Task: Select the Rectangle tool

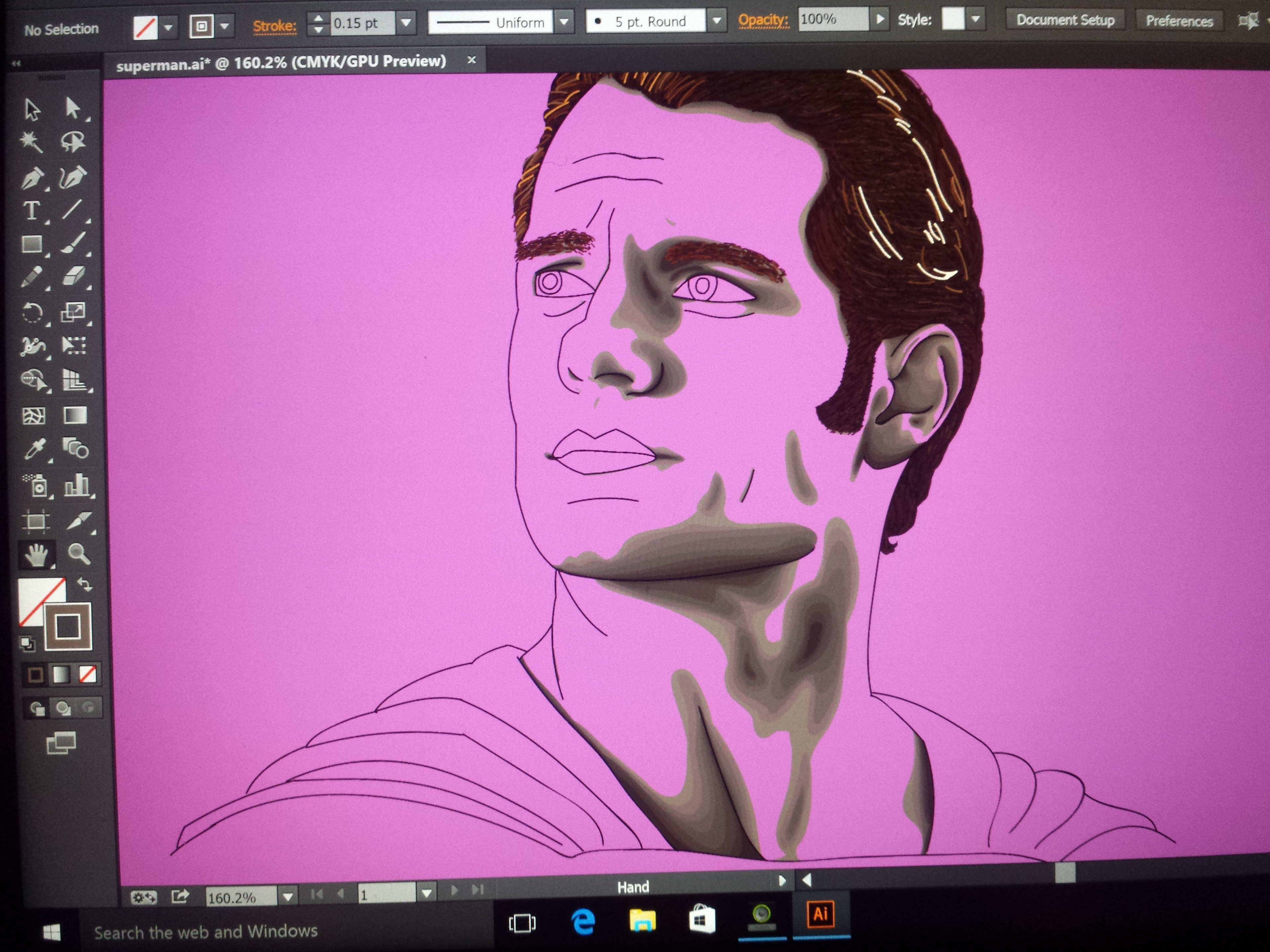Action: (32, 245)
